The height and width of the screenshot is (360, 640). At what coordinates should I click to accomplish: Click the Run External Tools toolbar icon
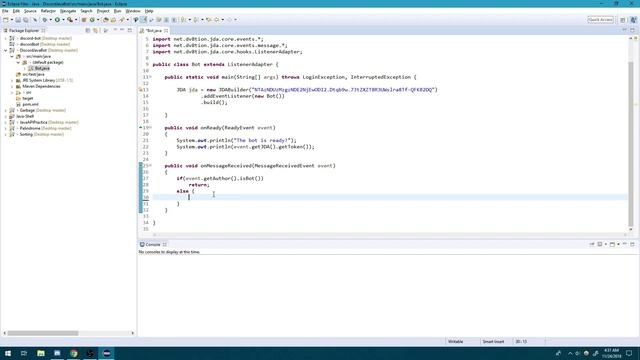click(70, 20)
